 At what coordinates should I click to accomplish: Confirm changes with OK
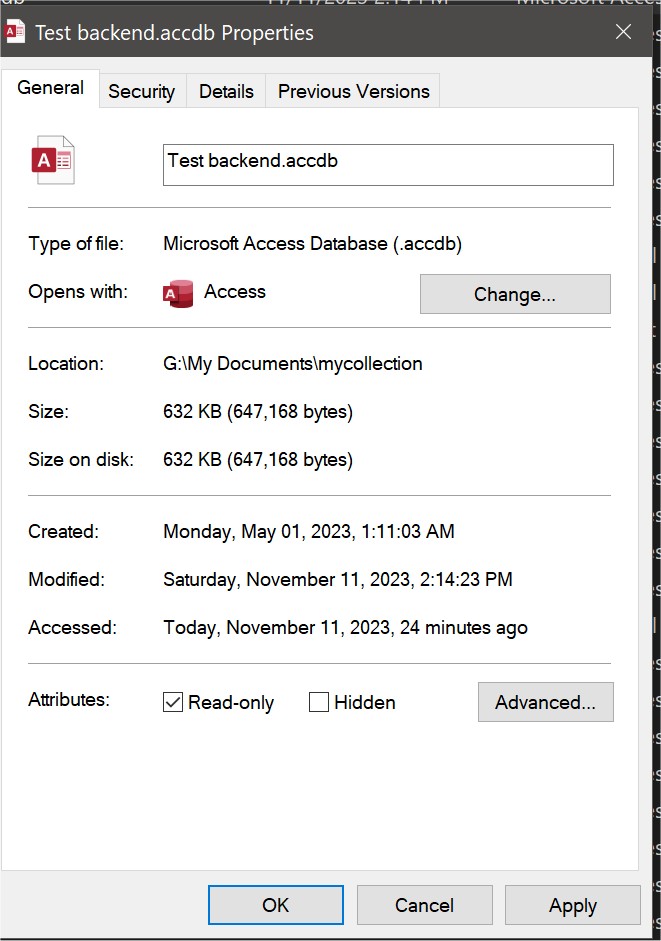(x=275, y=905)
